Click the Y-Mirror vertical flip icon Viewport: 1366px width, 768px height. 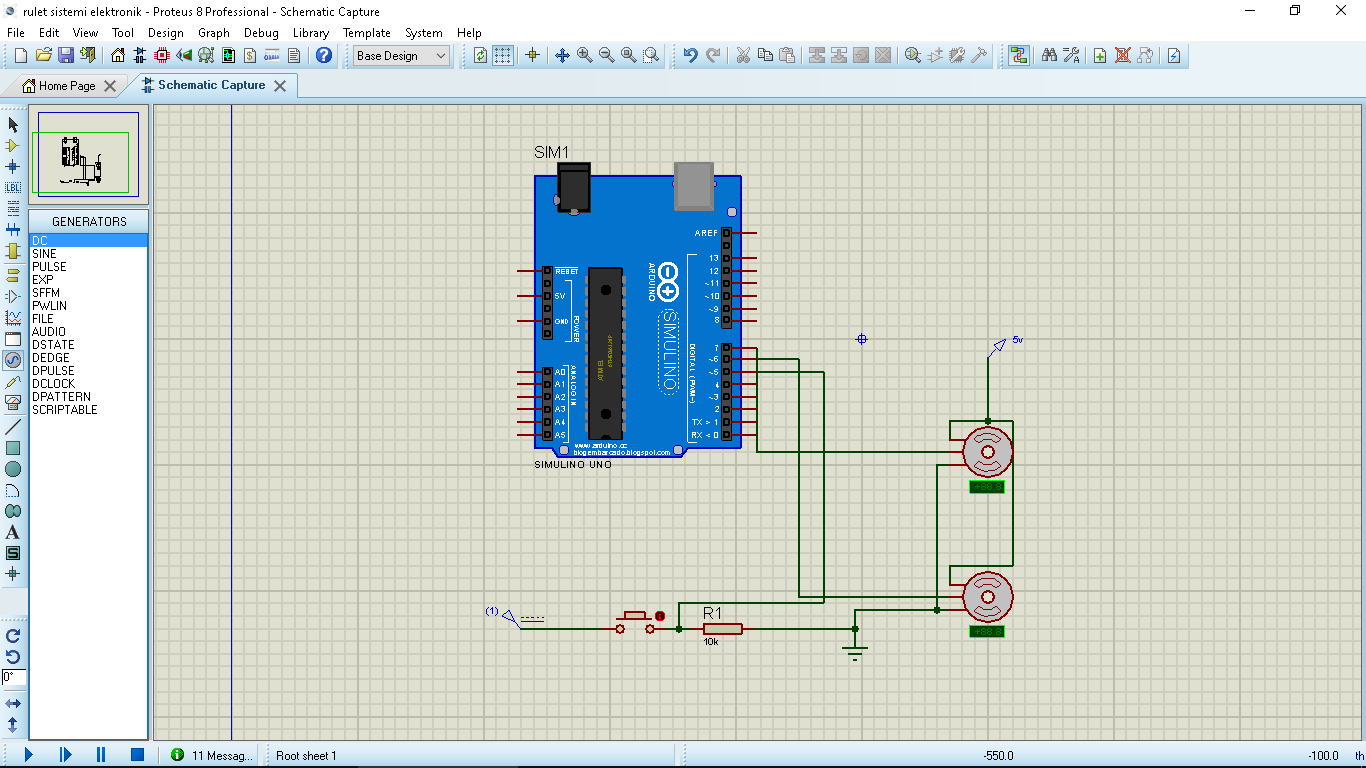(13, 724)
